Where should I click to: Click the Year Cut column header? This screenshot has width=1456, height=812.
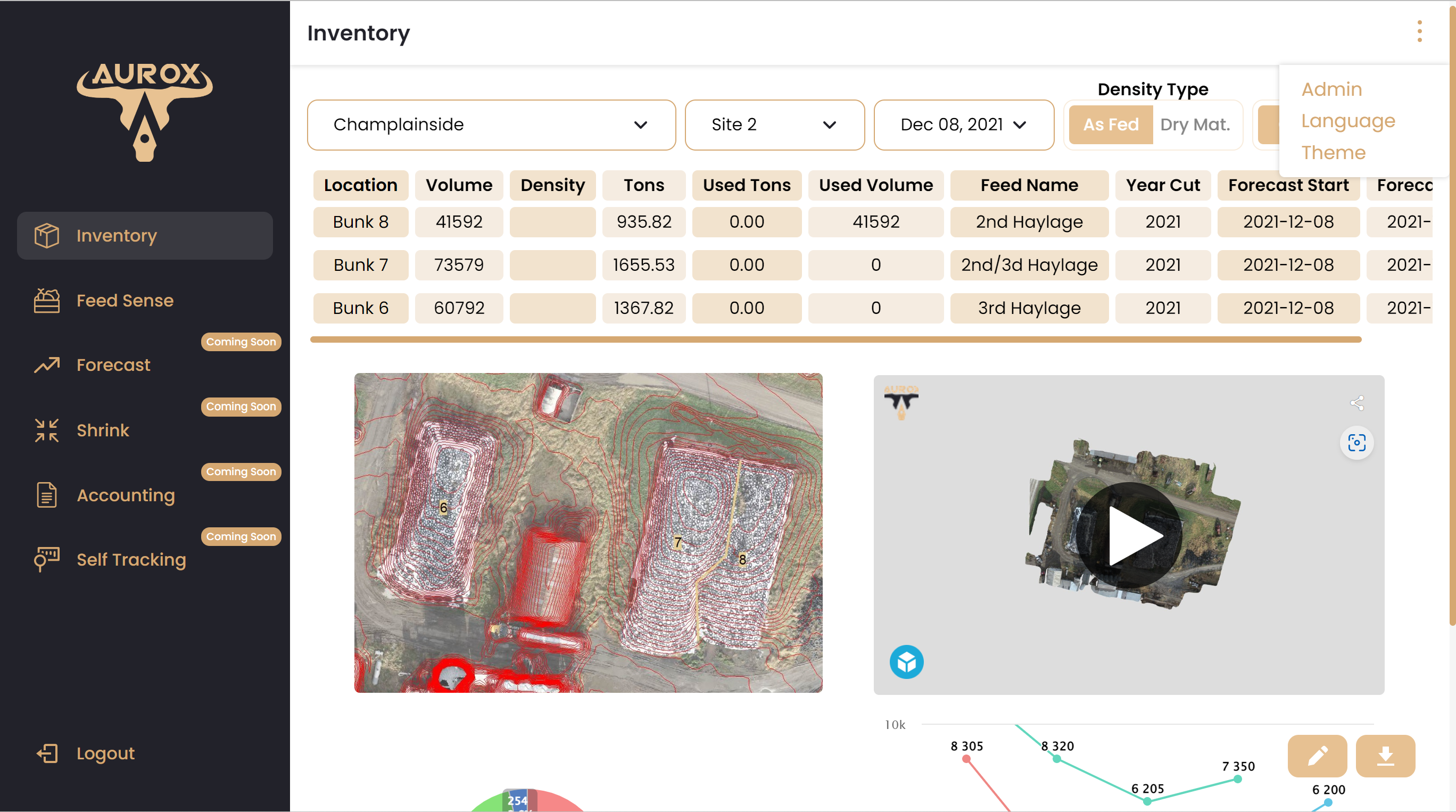click(x=1163, y=185)
